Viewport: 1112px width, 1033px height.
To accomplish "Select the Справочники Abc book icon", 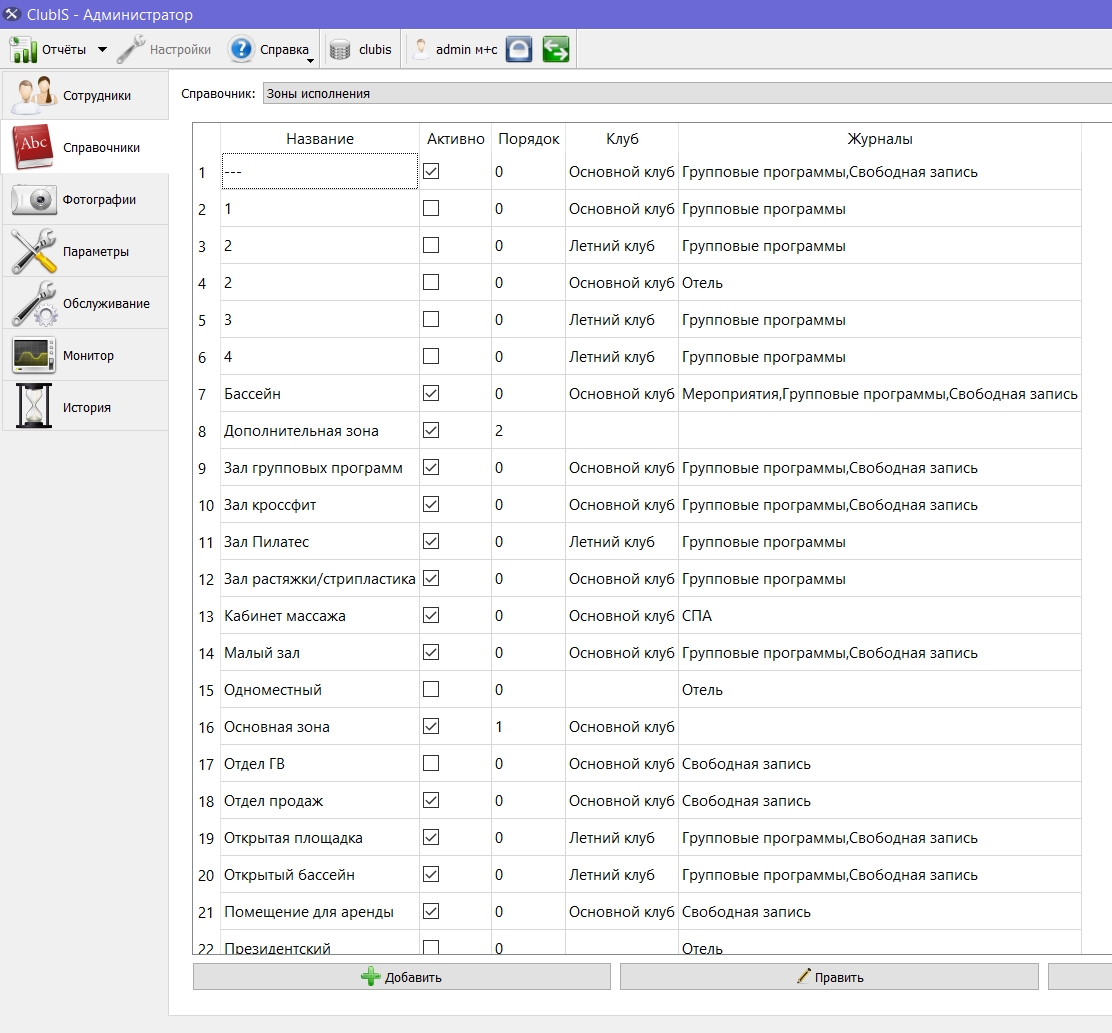I will pos(33,147).
